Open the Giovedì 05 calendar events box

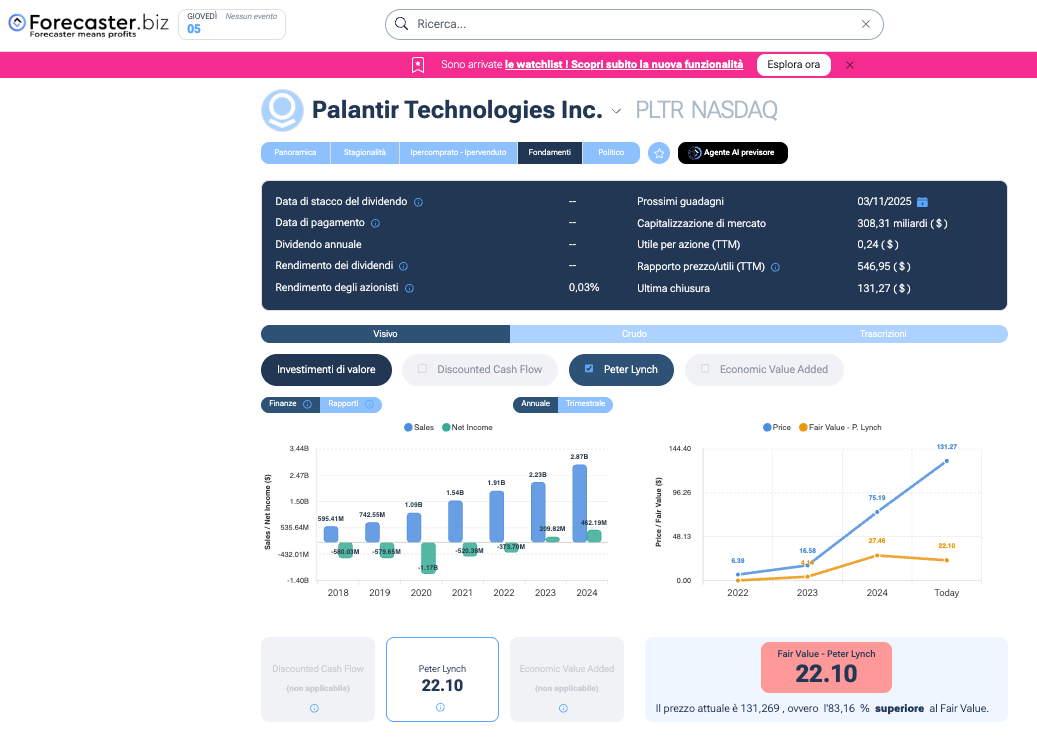[232, 24]
